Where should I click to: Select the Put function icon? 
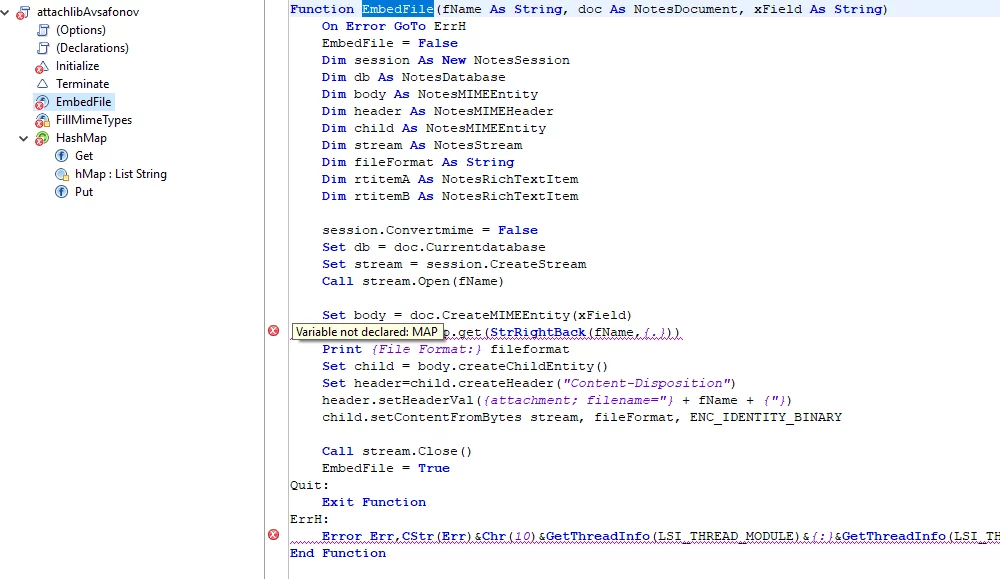[x=60, y=191]
